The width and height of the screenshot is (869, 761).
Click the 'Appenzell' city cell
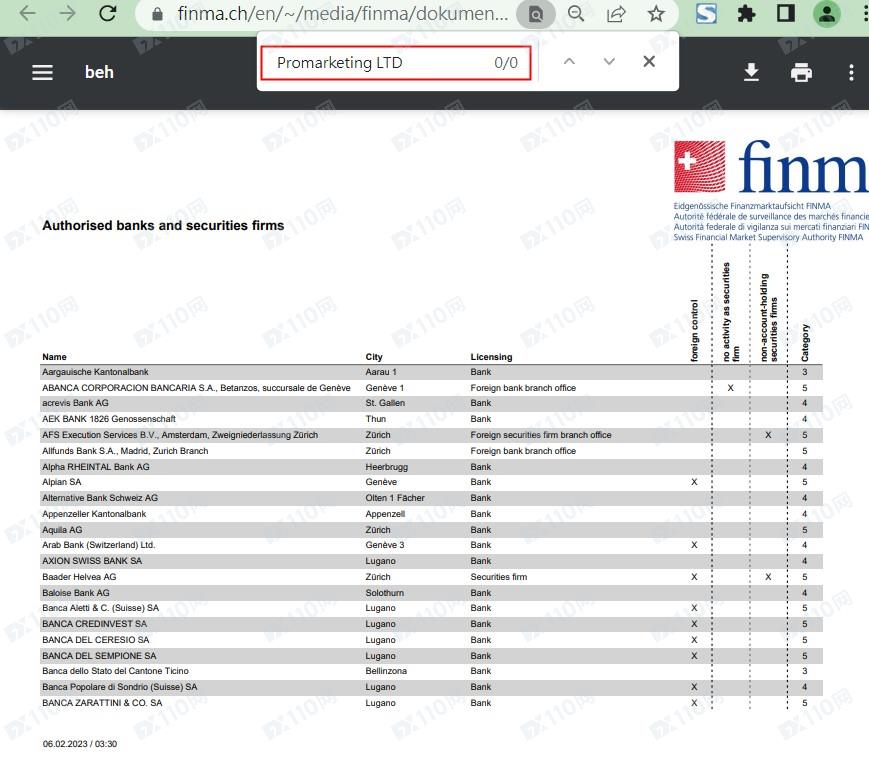[385, 514]
